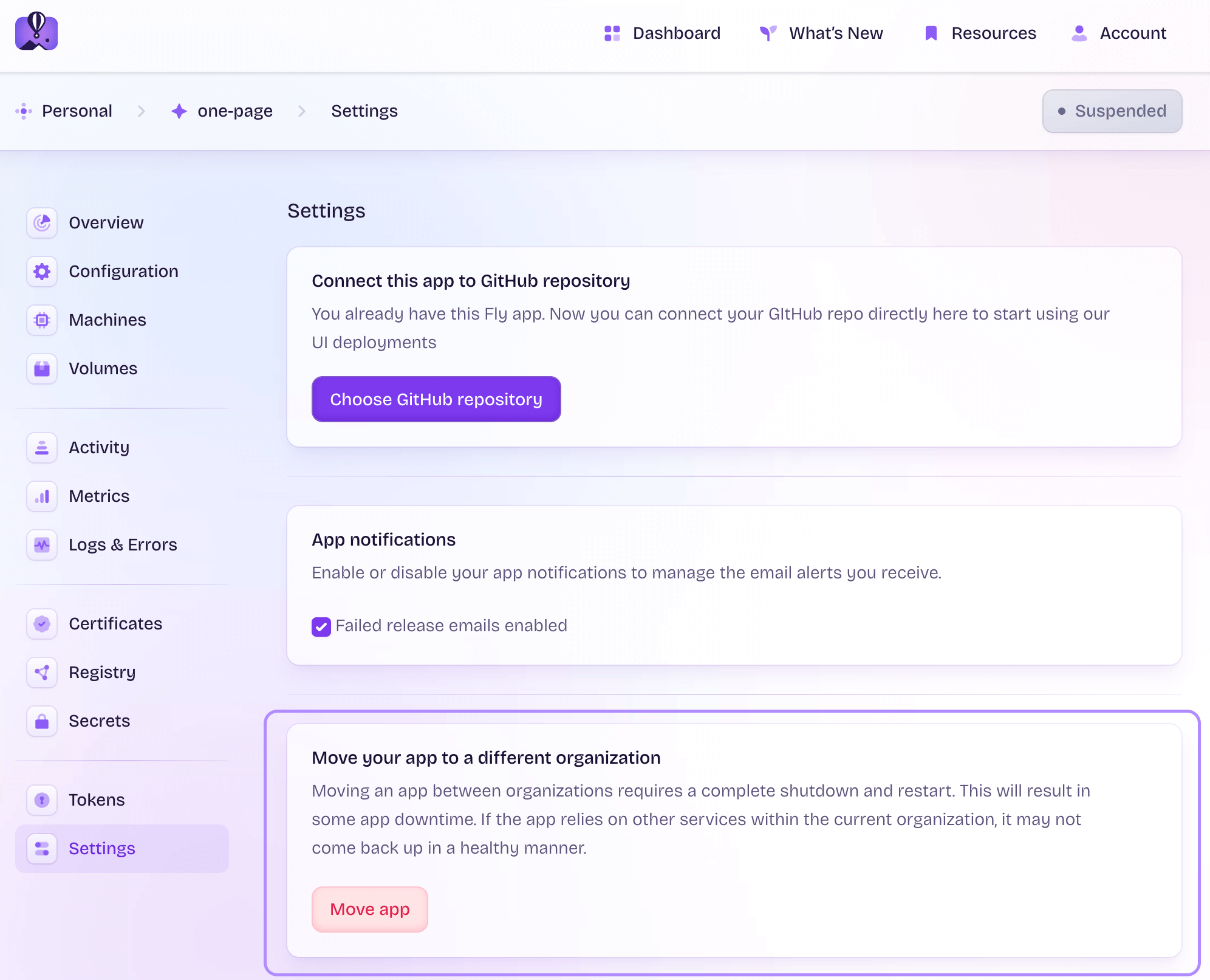Viewport: 1210px width, 980px height.
Task: Click the Dashboard grid icon
Action: pos(612,33)
